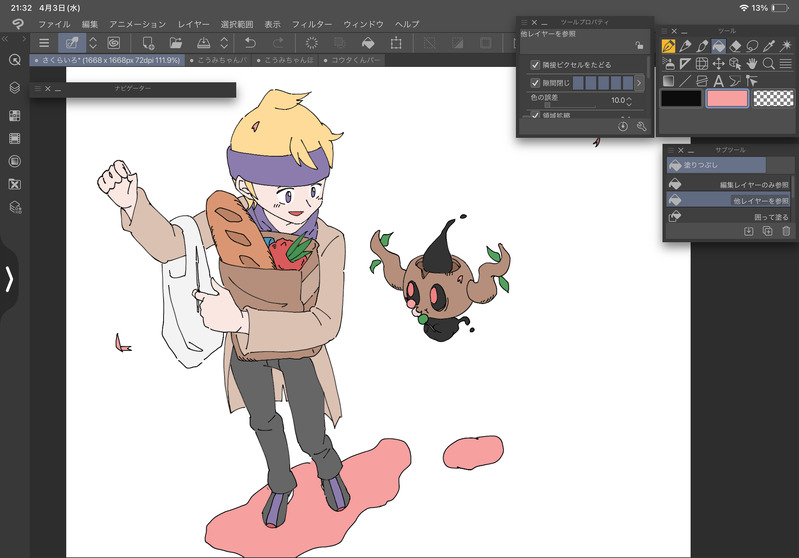
Task: Select 他レイヤーを参照 sub tool
Action: click(x=729, y=200)
